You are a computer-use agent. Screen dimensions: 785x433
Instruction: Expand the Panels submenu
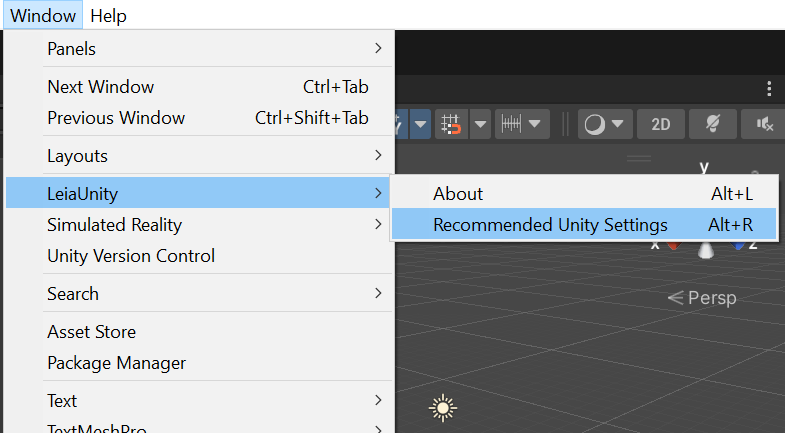coord(199,49)
